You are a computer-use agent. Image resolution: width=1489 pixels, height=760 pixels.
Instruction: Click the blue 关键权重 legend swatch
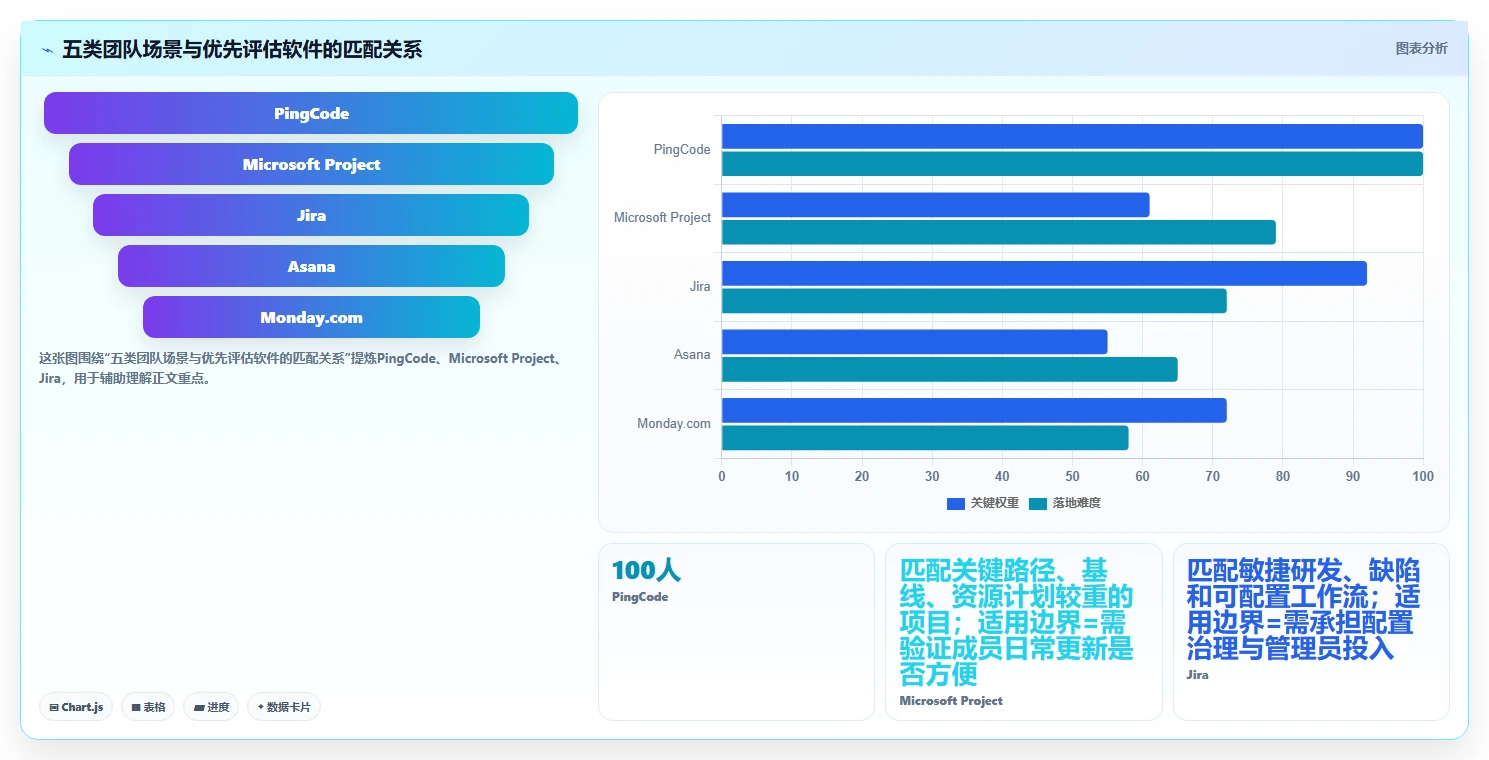956,503
